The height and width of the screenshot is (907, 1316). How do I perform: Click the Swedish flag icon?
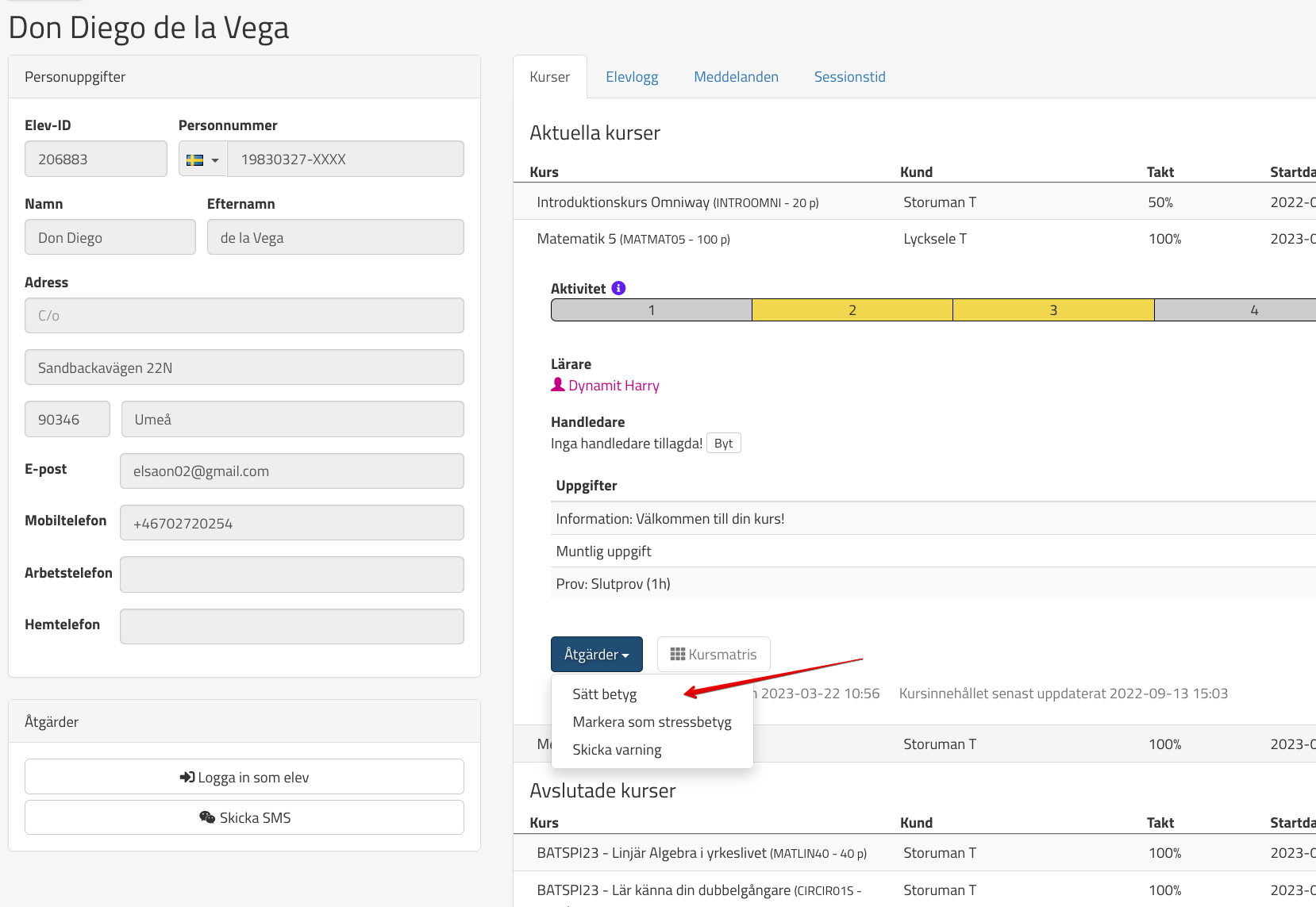coord(194,159)
